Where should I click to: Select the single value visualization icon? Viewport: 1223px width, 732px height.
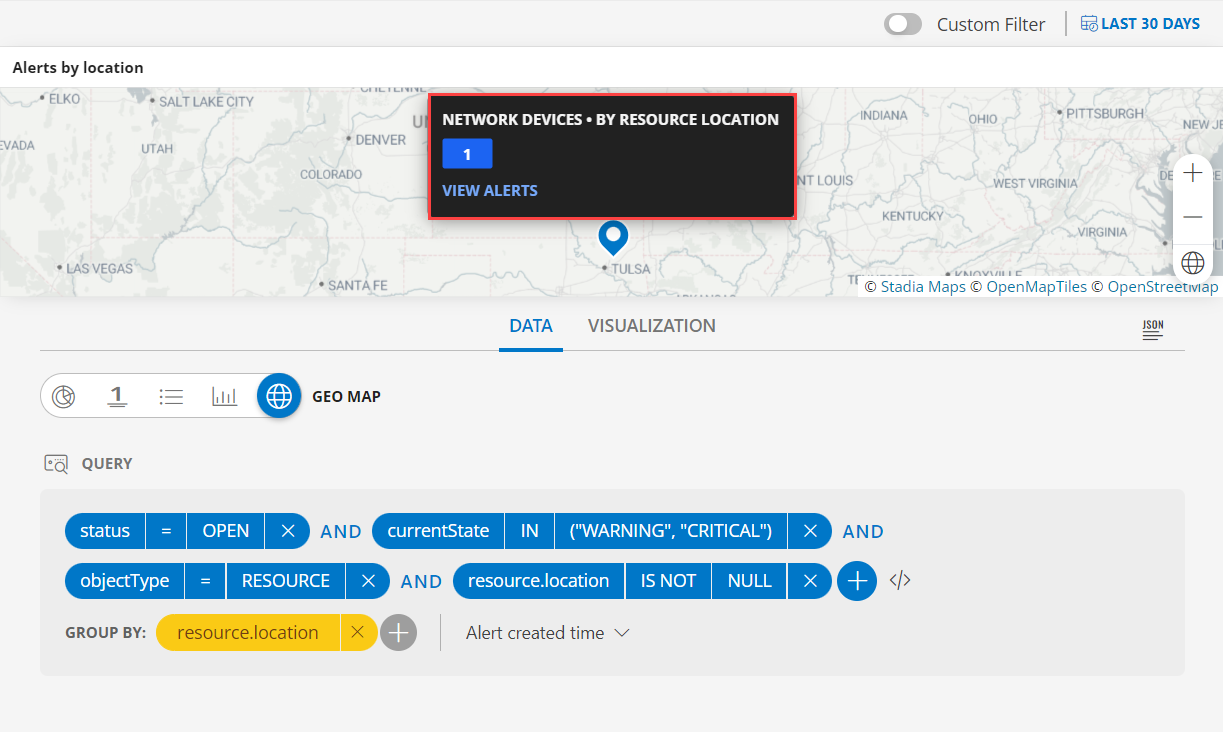(x=117, y=396)
